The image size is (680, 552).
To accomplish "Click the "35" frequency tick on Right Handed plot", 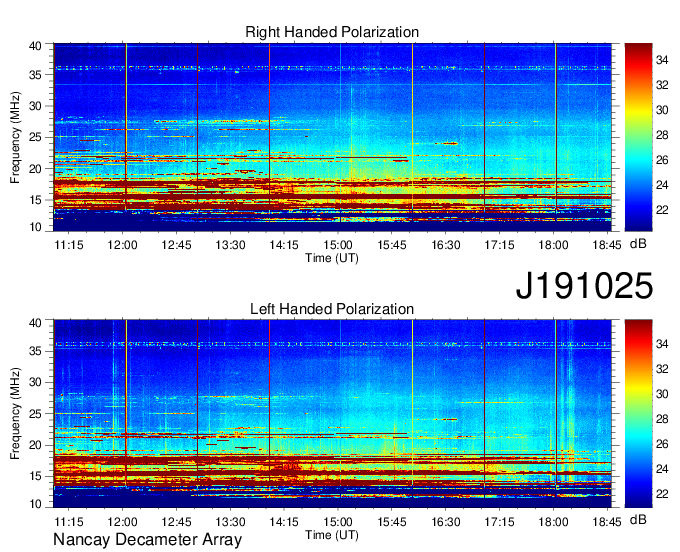I will pyautogui.click(x=35, y=75).
